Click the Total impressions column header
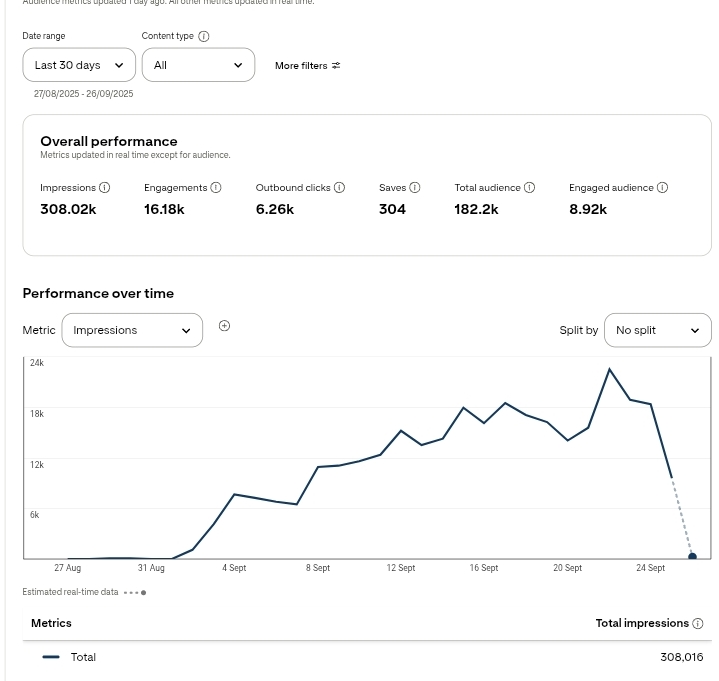Image resolution: width=719 pixels, height=681 pixels. 642,623
